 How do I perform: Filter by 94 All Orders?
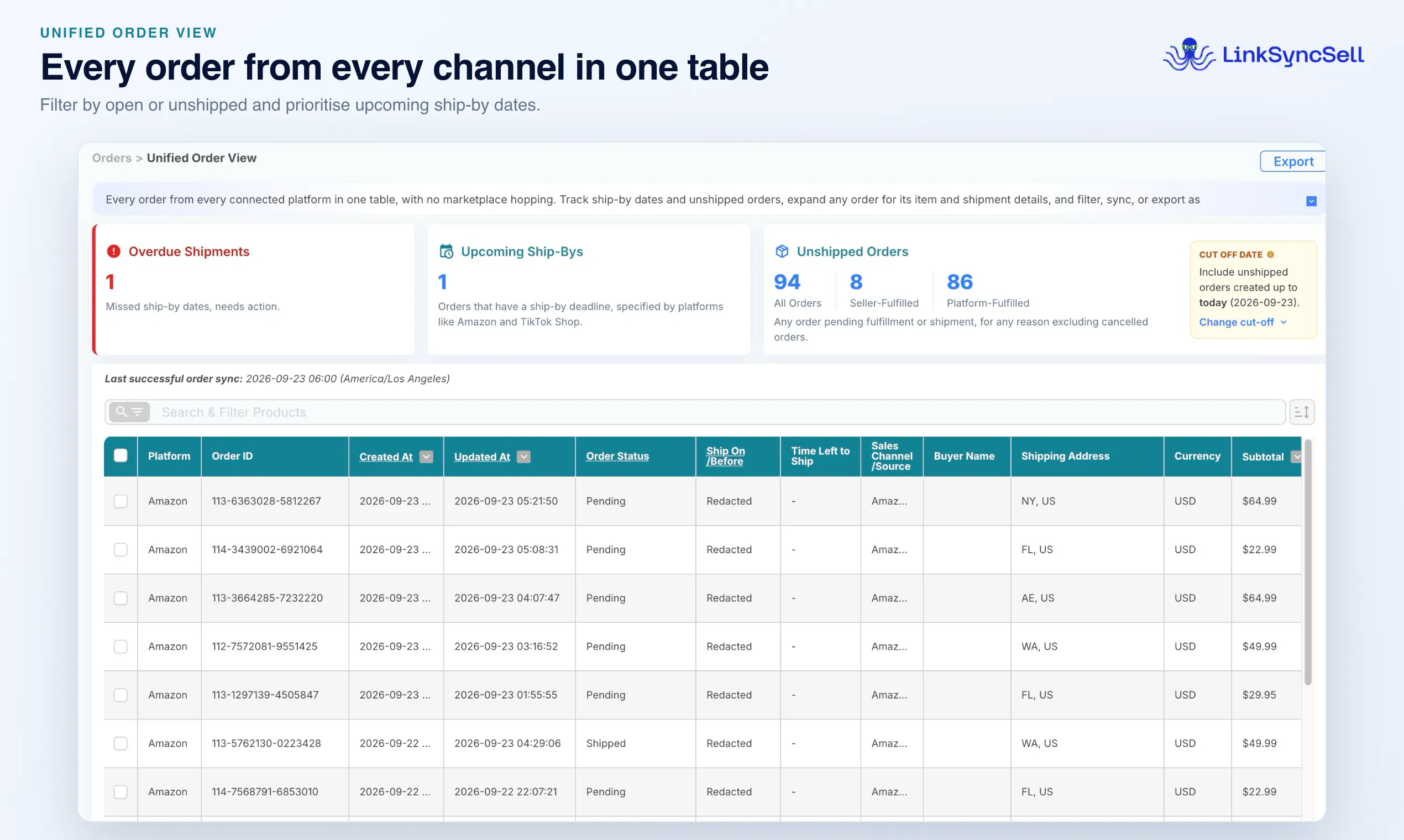pyautogui.click(x=797, y=291)
